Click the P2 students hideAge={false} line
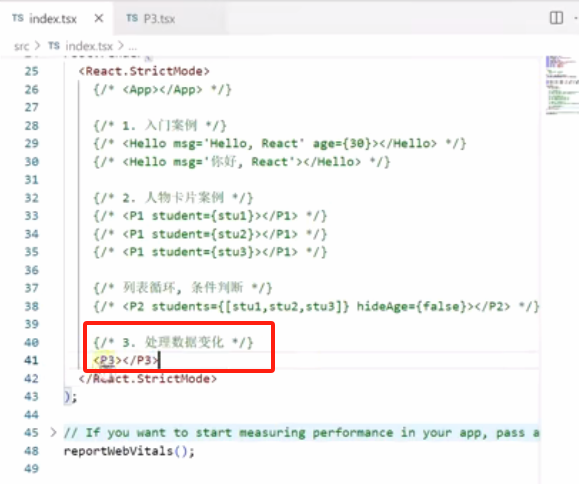579x484 pixels. (316, 306)
